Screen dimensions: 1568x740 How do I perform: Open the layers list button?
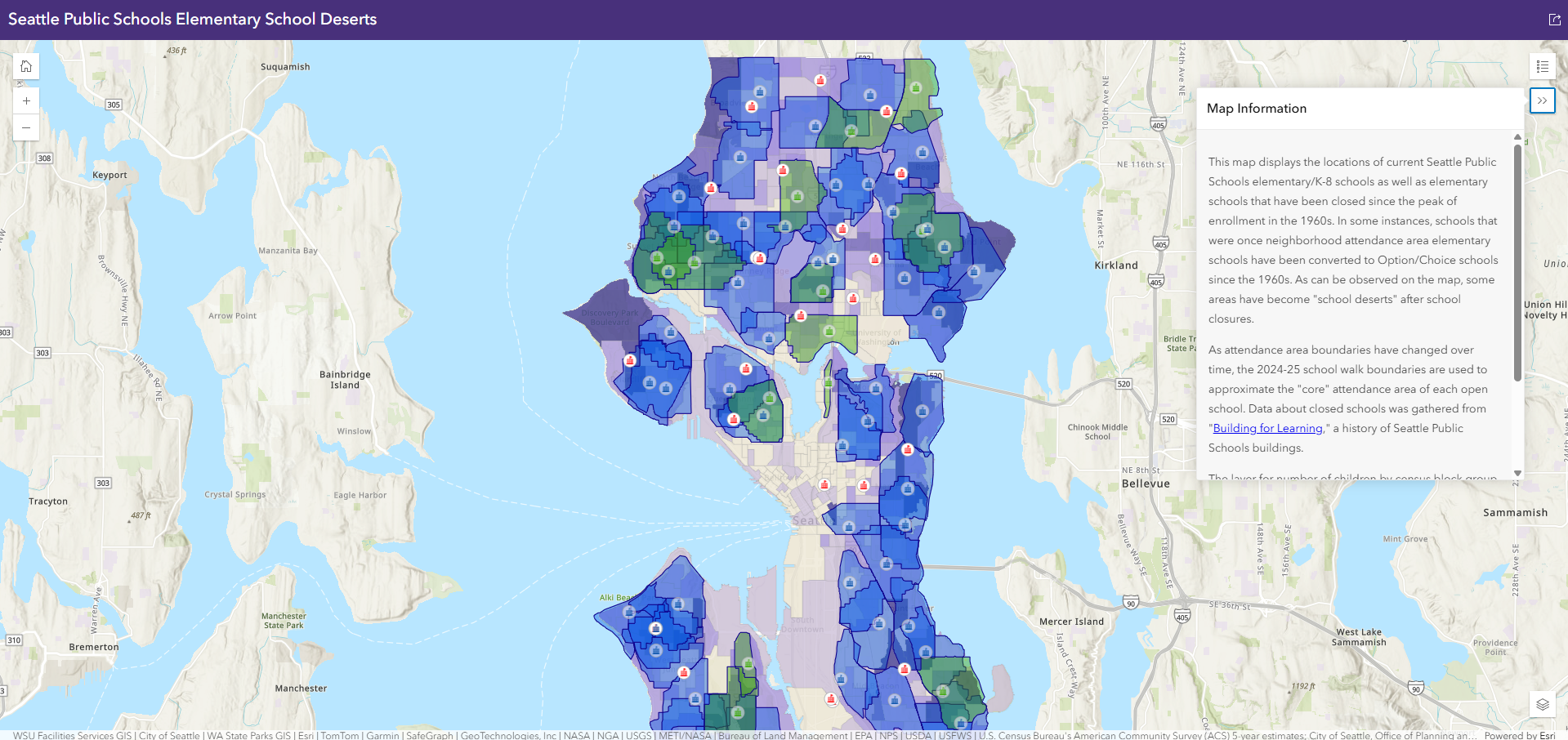[1542, 704]
